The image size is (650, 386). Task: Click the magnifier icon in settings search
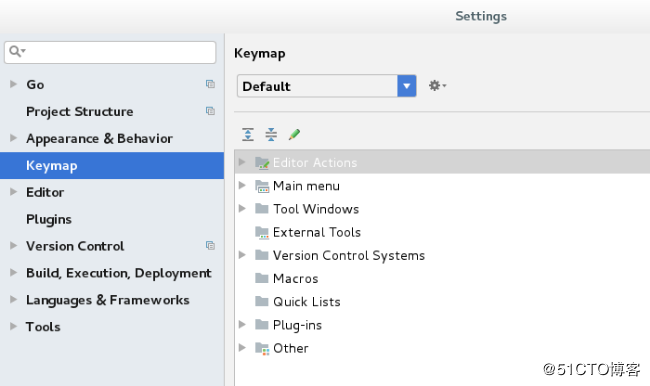17,51
